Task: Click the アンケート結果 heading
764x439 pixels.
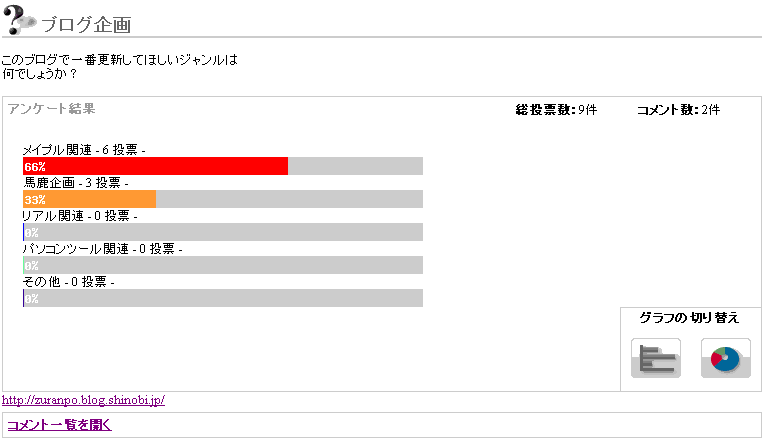Action: [51, 109]
